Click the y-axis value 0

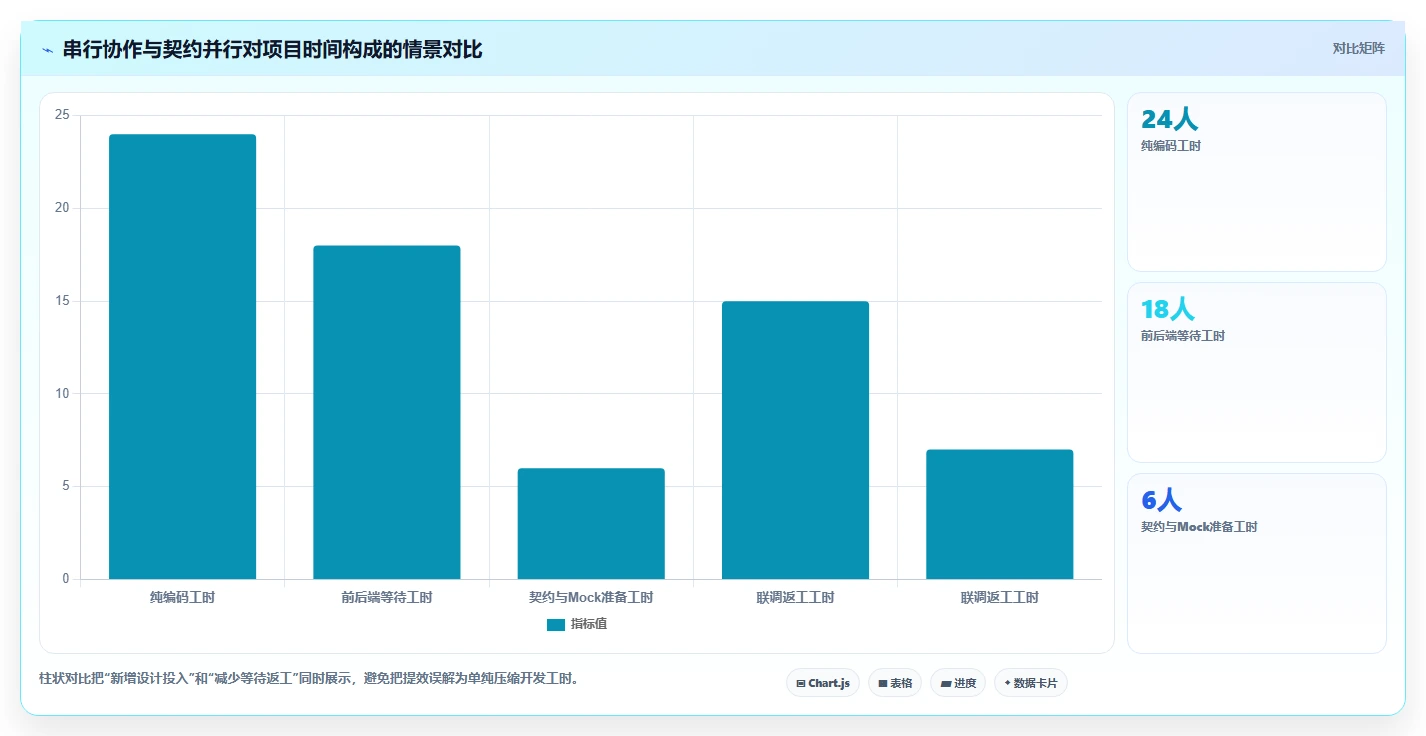[x=66, y=579]
